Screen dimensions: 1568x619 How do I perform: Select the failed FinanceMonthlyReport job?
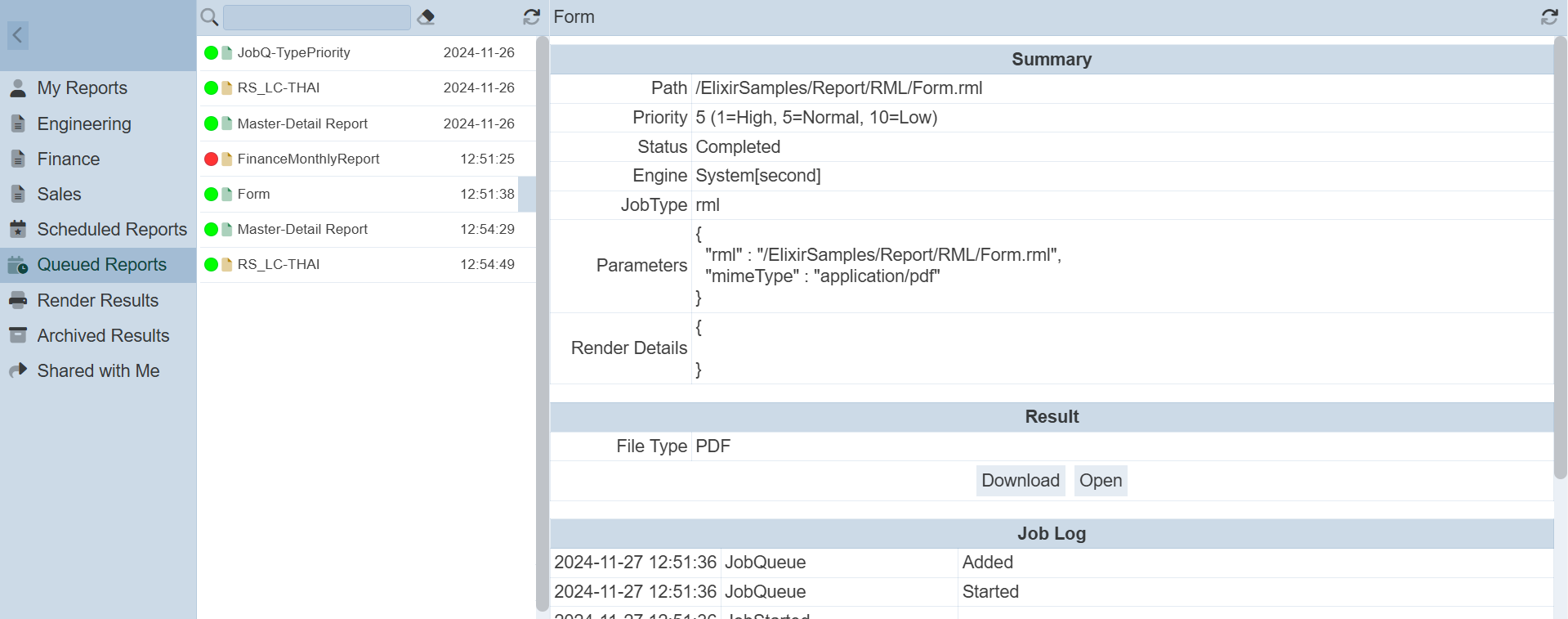click(x=308, y=159)
